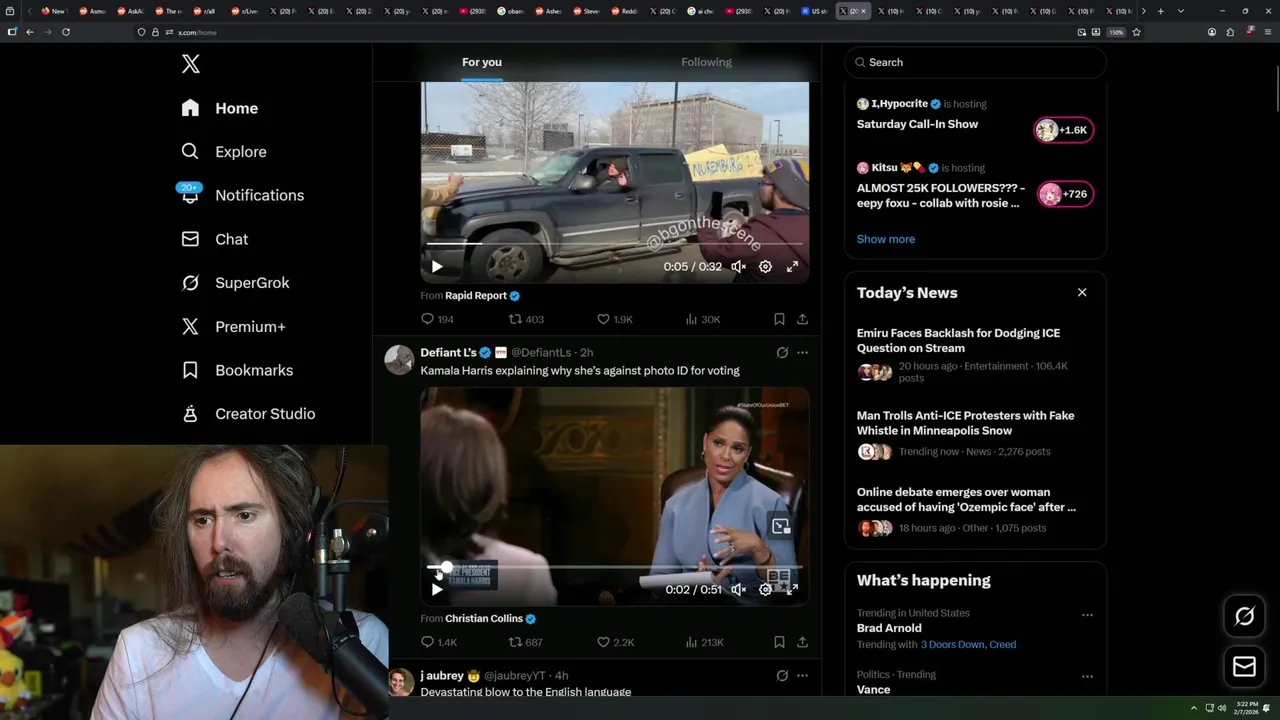
Task: Click Grok icon on j aubrey's post
Action: 782,676
